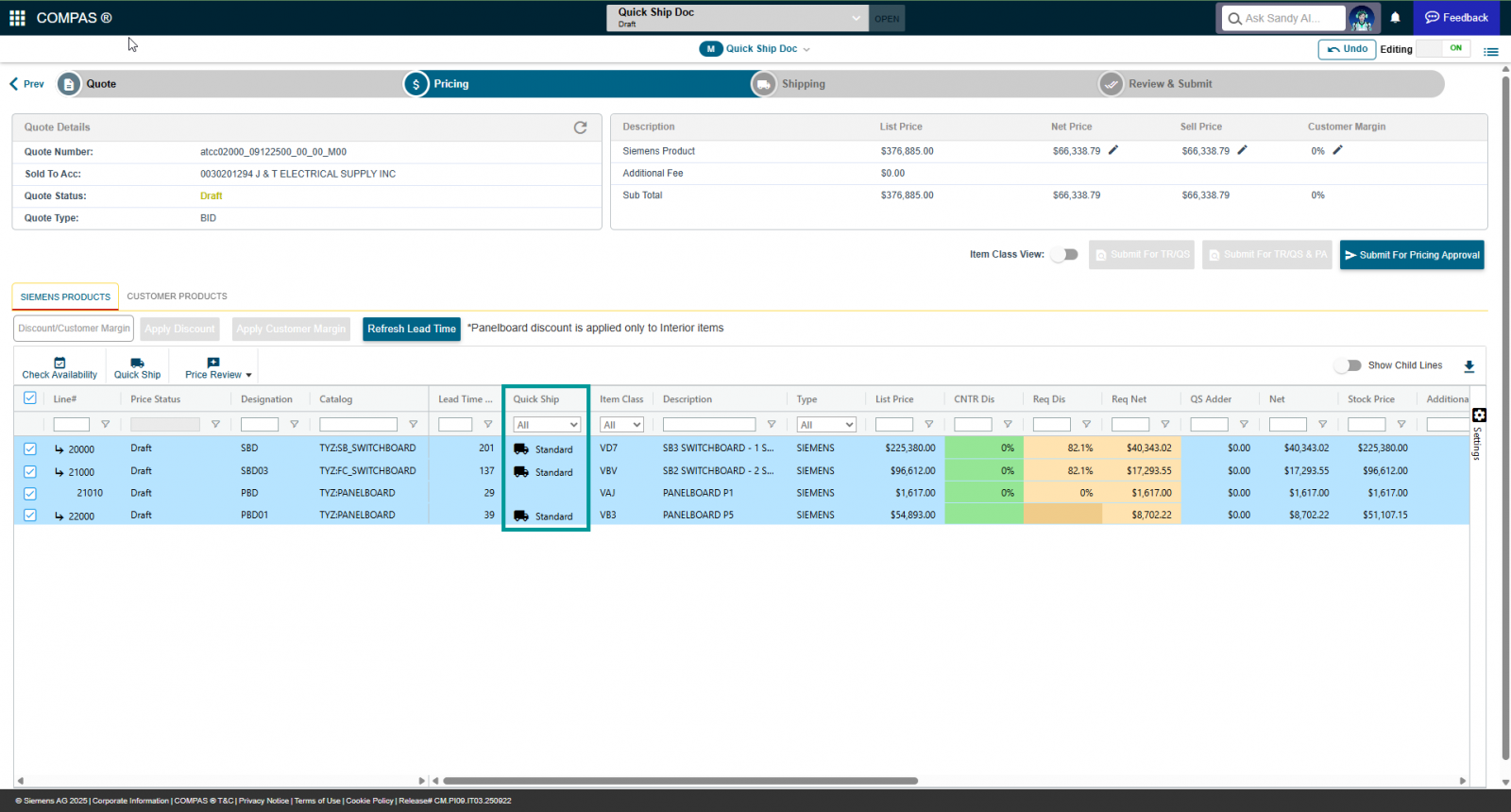Uncheck the checkbox for line 22000
The width and height of the screenshot is (1511, 812).
(30, 516)
